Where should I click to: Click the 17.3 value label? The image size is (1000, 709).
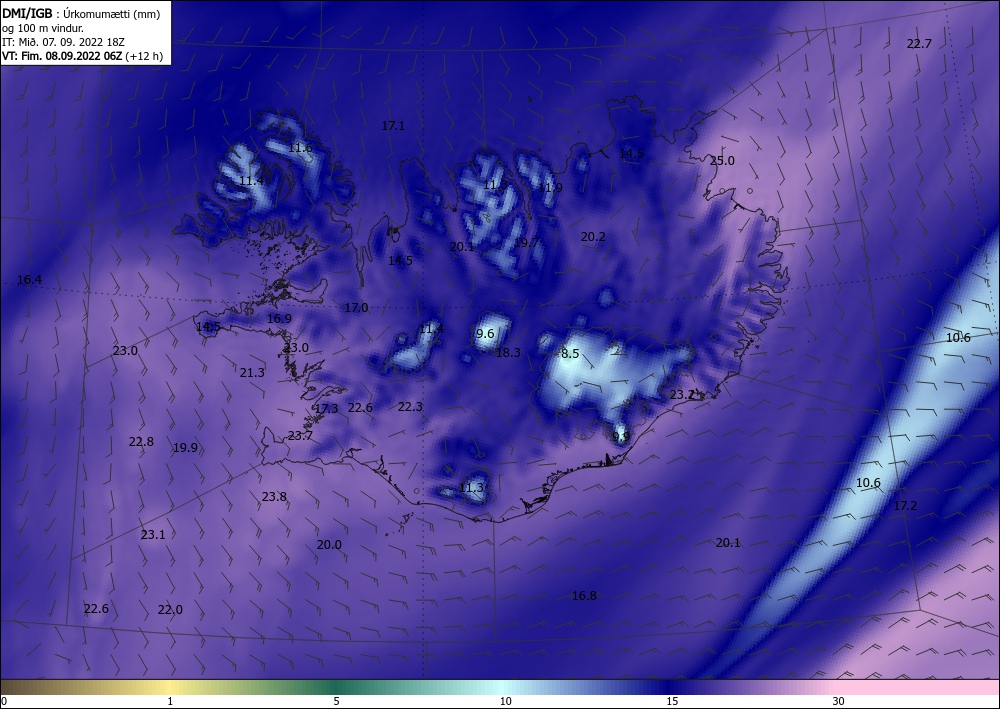pos(327,408)
